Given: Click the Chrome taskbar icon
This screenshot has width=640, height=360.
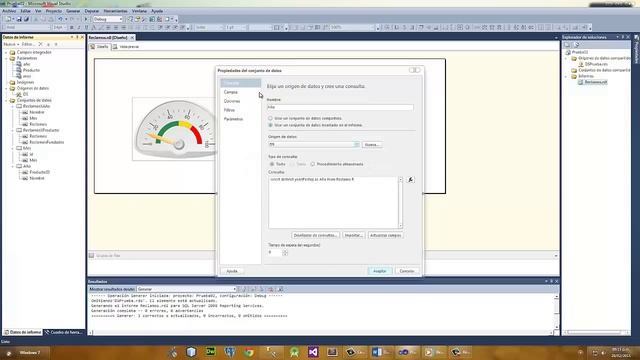Looking at the screenshot, I should coord(249,352).
